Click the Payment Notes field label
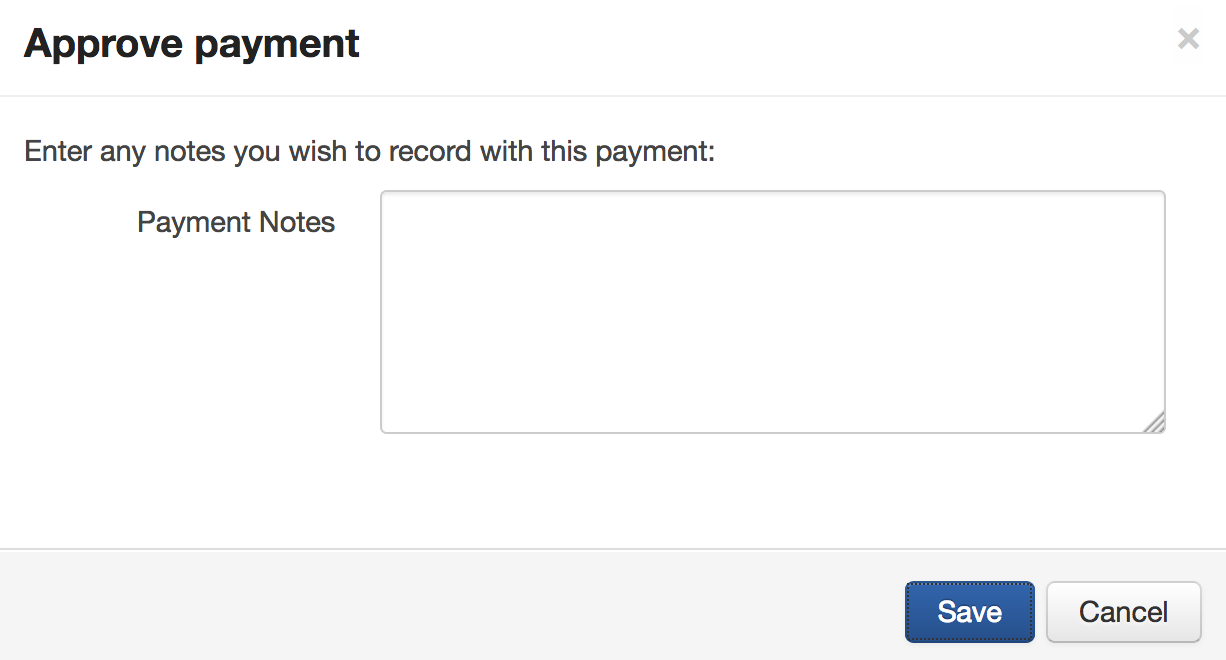 pyautogui.click(x=236, y=222)
